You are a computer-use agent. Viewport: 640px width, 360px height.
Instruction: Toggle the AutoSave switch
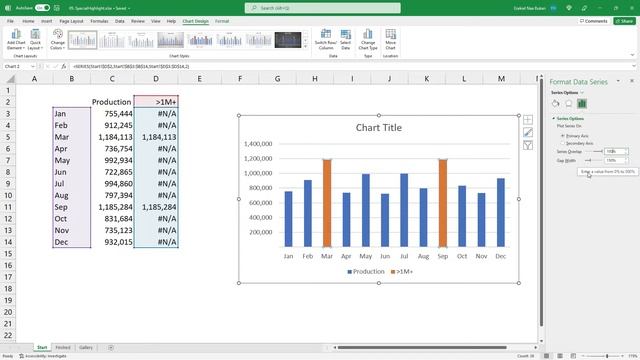(x=42, y=8)
